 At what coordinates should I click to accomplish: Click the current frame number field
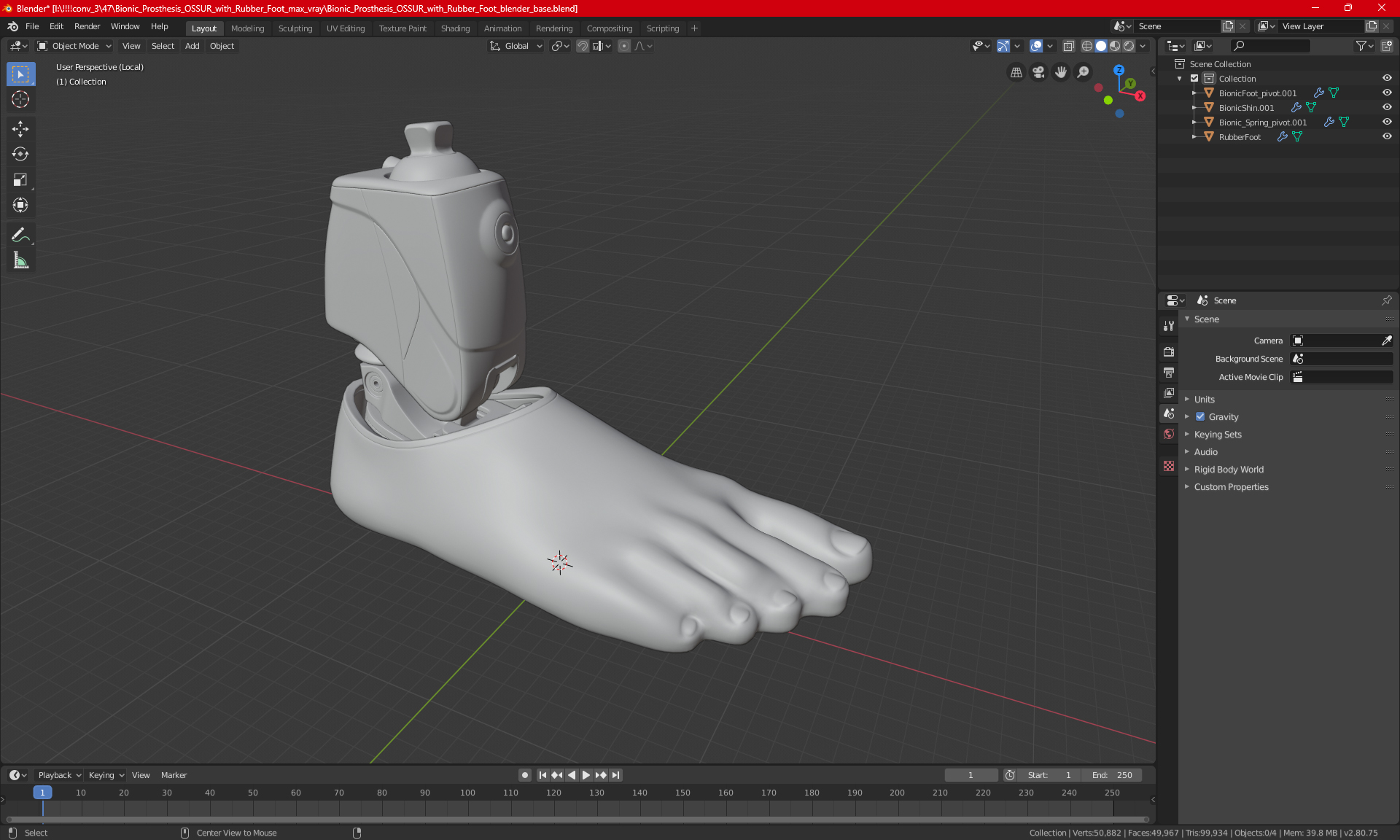tap(971, 775)
